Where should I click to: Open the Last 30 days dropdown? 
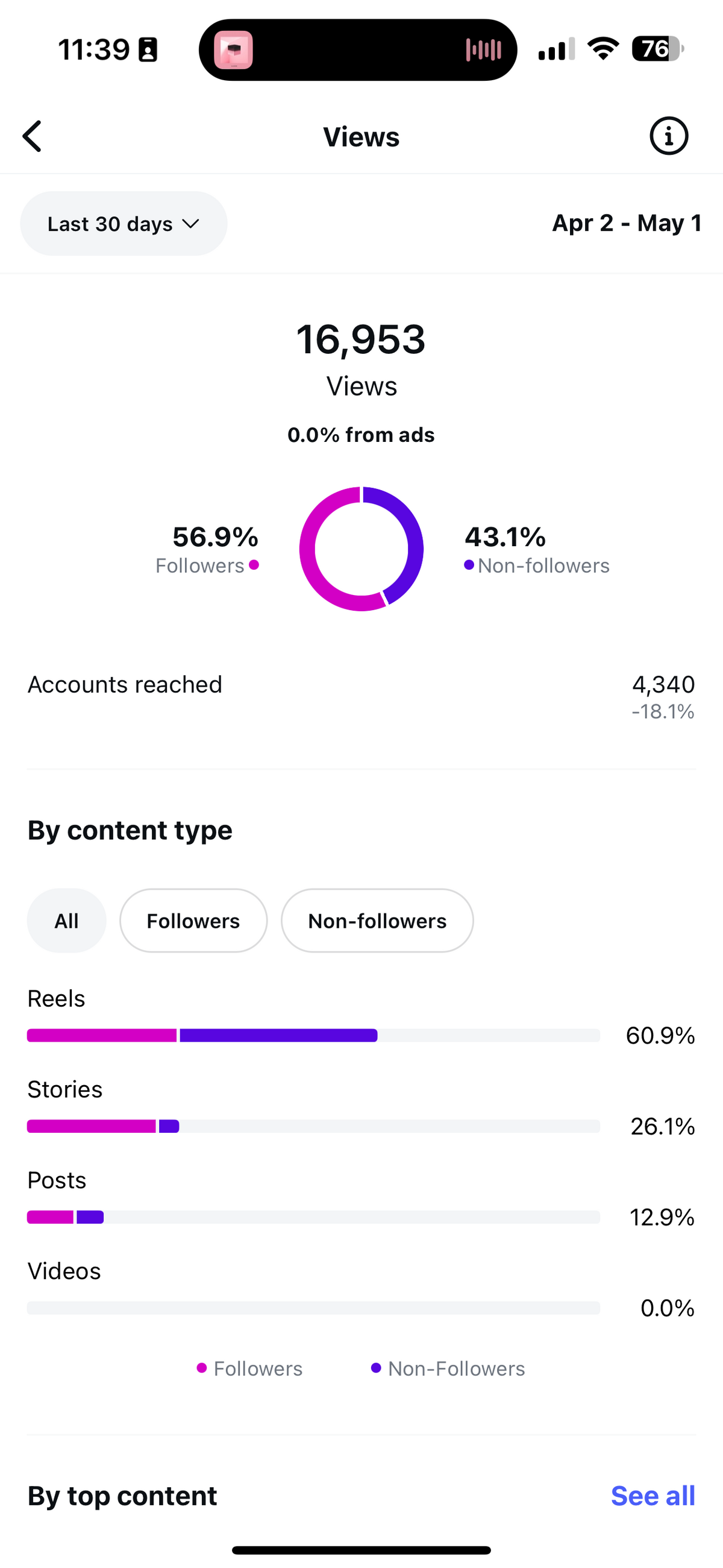[124, 224]
